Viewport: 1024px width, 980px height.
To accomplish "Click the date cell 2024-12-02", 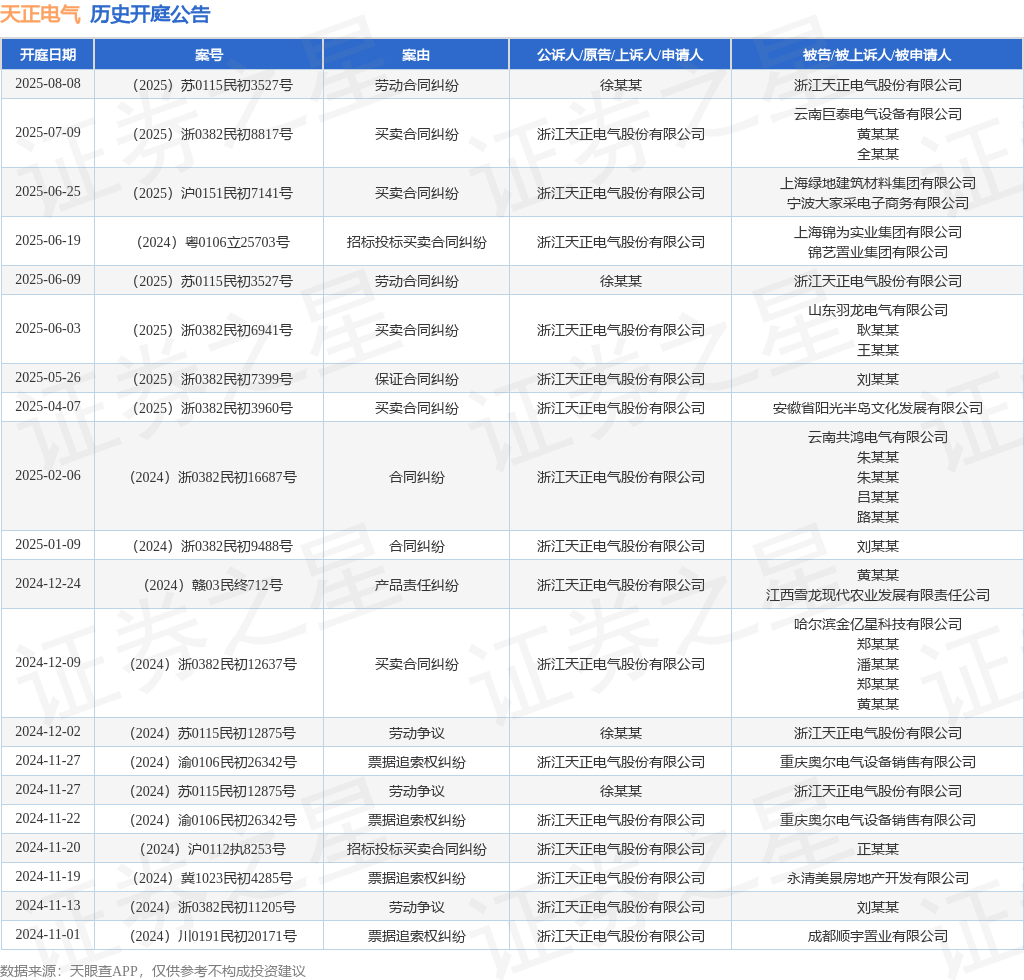I will pyautogui.click(x=48, y=732).
